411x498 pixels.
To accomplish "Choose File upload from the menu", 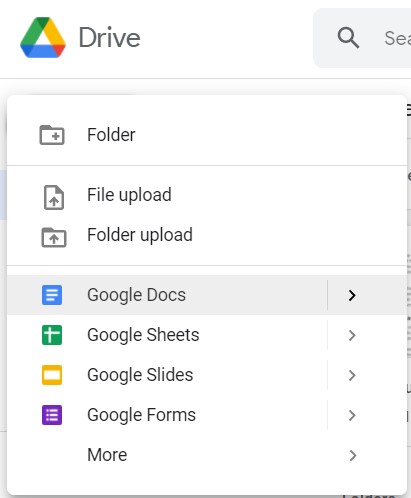I will point(207,195).
